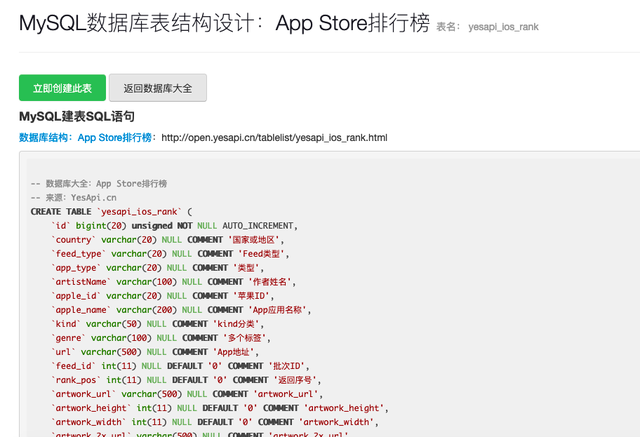Click the table name yesapi_ios_rank in header
The image size is (640, 437).
pyautogui.click(x=503, y=27)
